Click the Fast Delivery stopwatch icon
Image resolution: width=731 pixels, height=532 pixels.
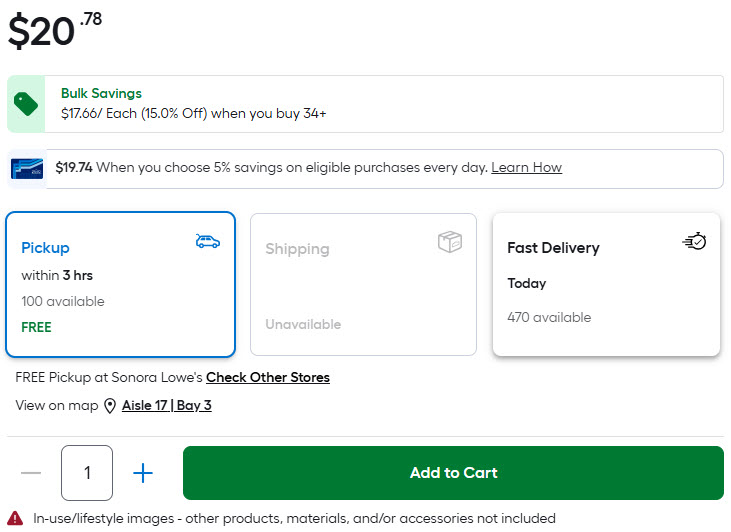point(694,241)
